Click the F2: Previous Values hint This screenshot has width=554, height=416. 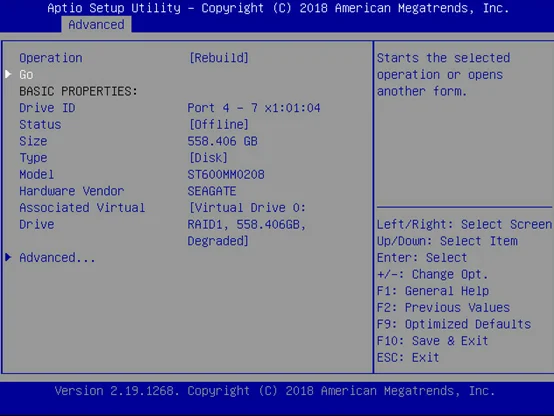[x=443, y=308]
